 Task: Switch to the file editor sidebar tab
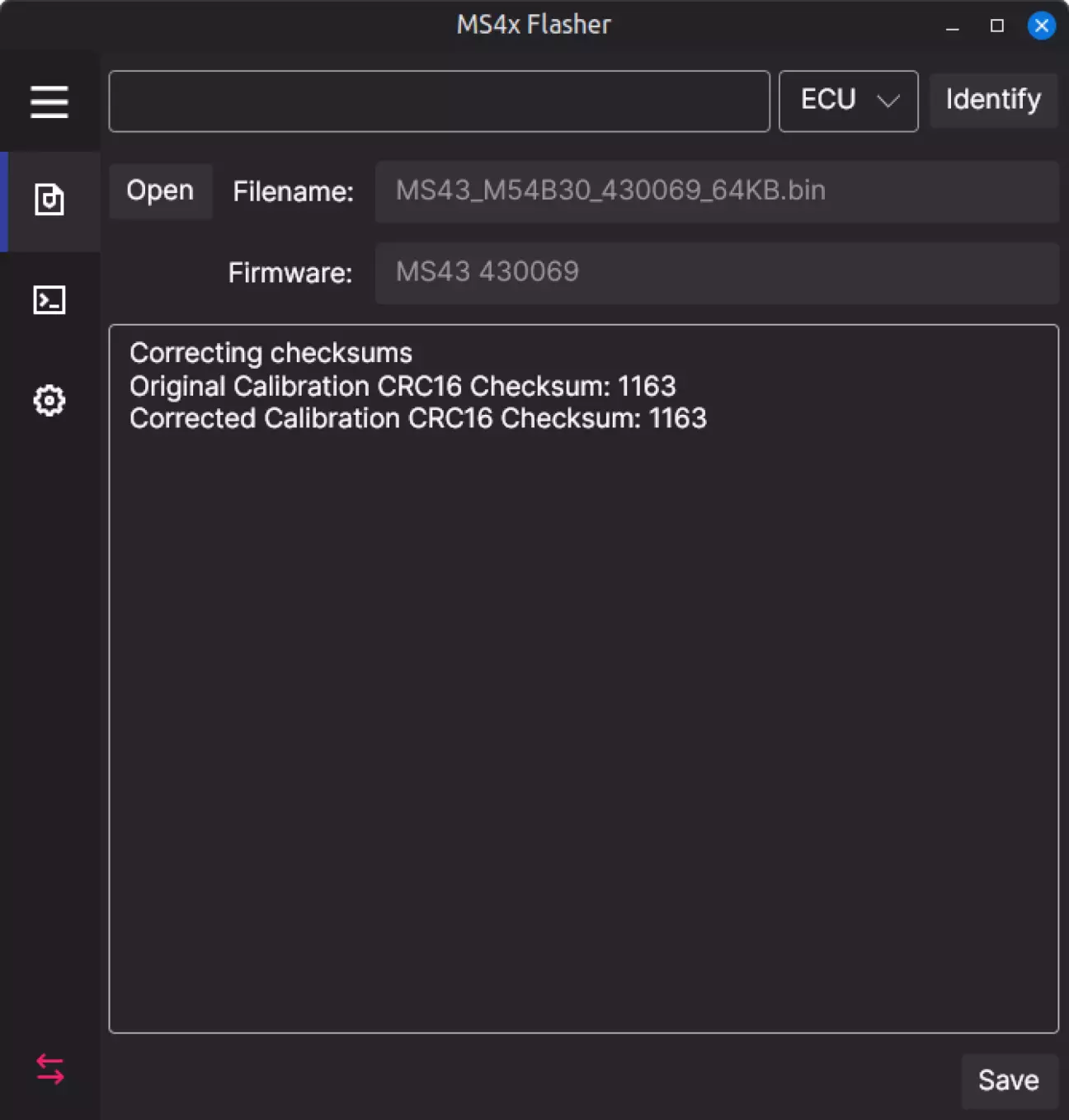(x=49, y=200)
